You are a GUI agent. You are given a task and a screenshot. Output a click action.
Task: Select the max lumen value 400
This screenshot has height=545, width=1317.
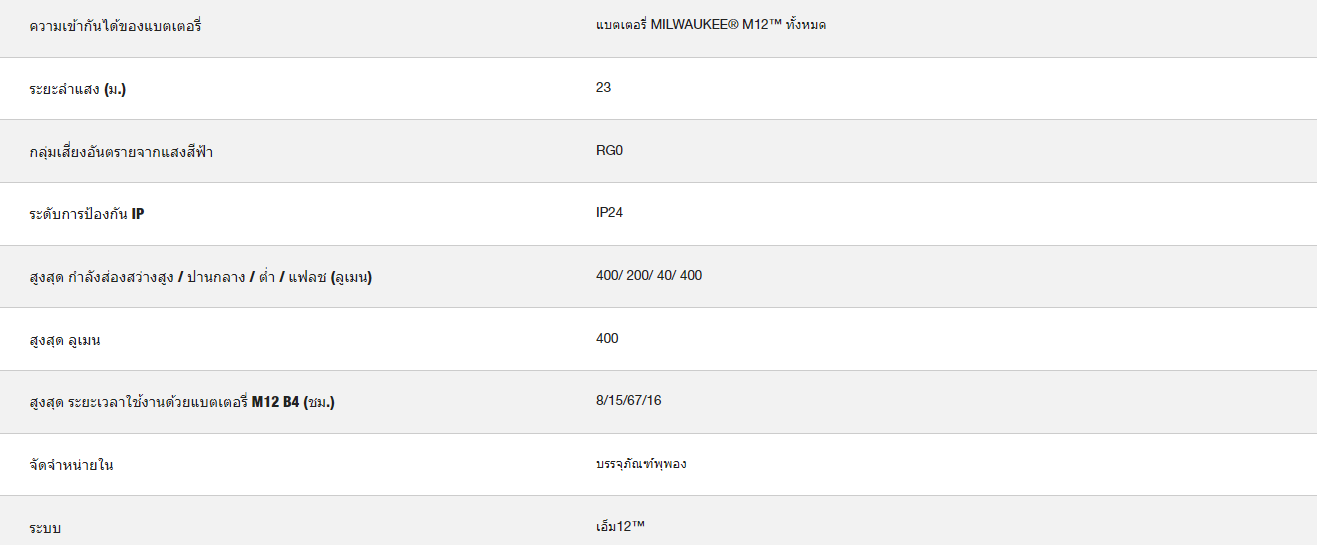(x=607, y=338)
